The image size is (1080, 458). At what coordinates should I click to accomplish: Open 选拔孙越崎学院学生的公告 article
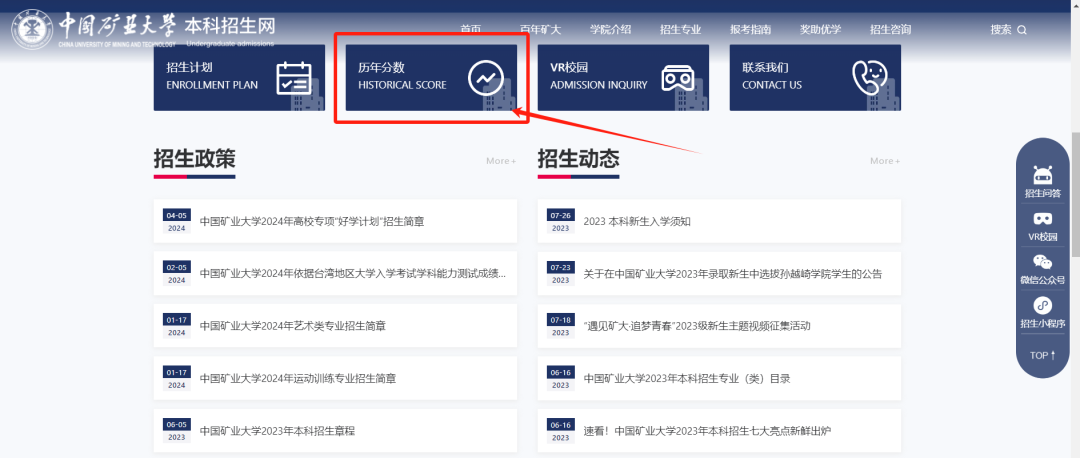click(733, 273)
